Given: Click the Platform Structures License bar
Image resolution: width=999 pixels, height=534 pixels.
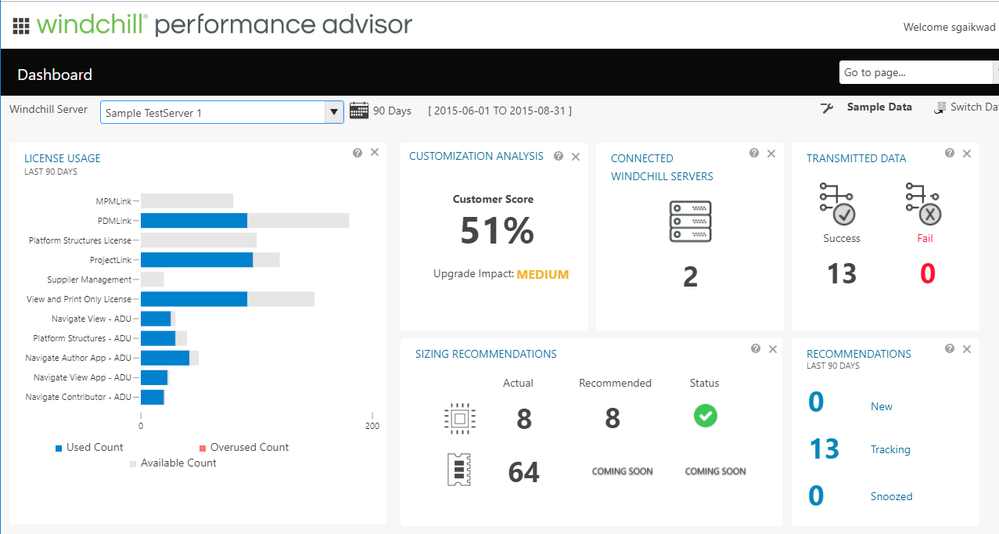Looking at the screenshot, I should click(x=199, y=240).
